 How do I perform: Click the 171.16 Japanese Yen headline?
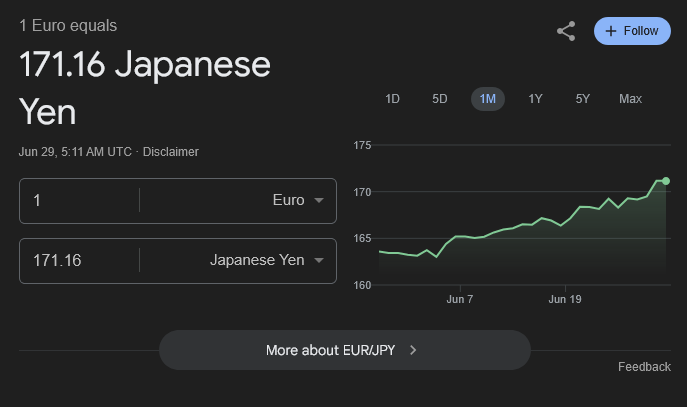[145, 88]
